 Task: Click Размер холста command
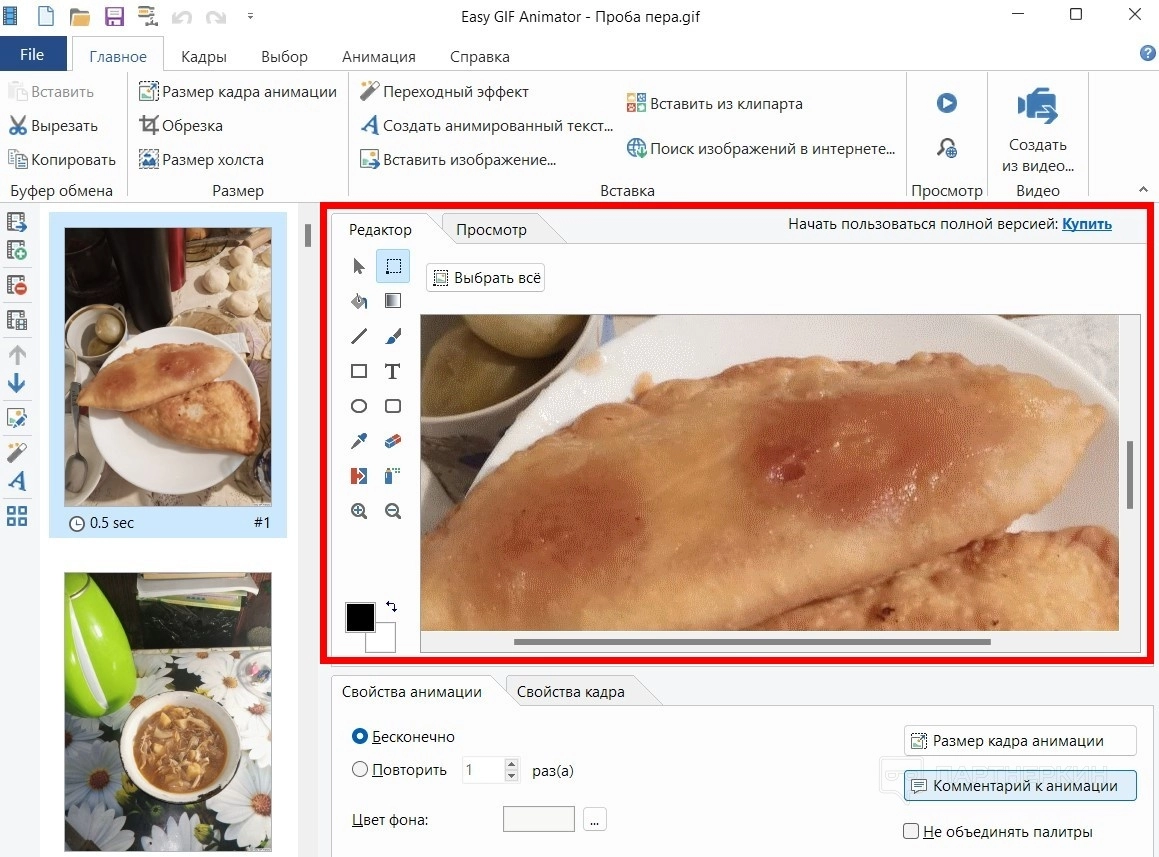(x=201, y=159)
